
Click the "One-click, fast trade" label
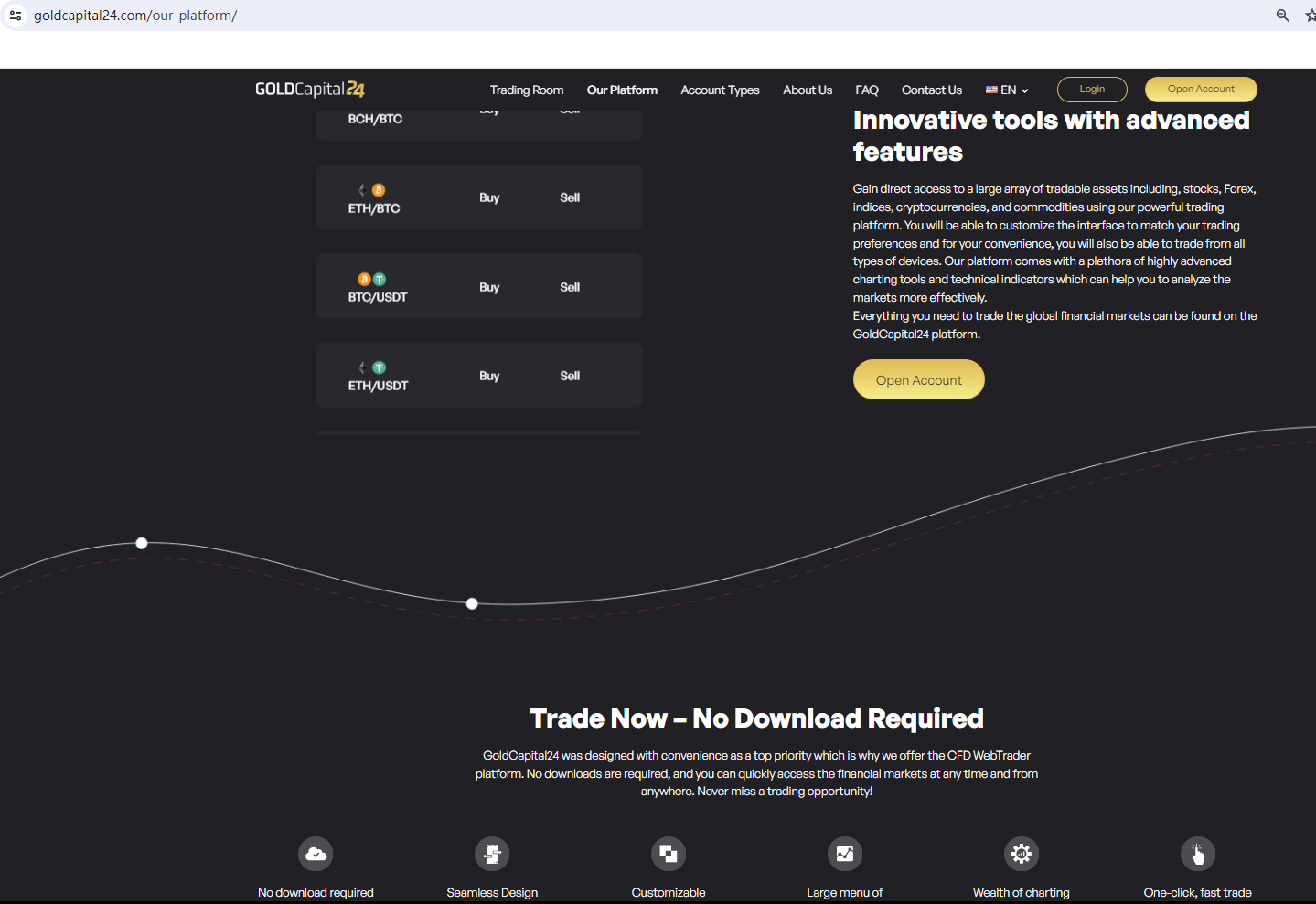click(1198, 892)
